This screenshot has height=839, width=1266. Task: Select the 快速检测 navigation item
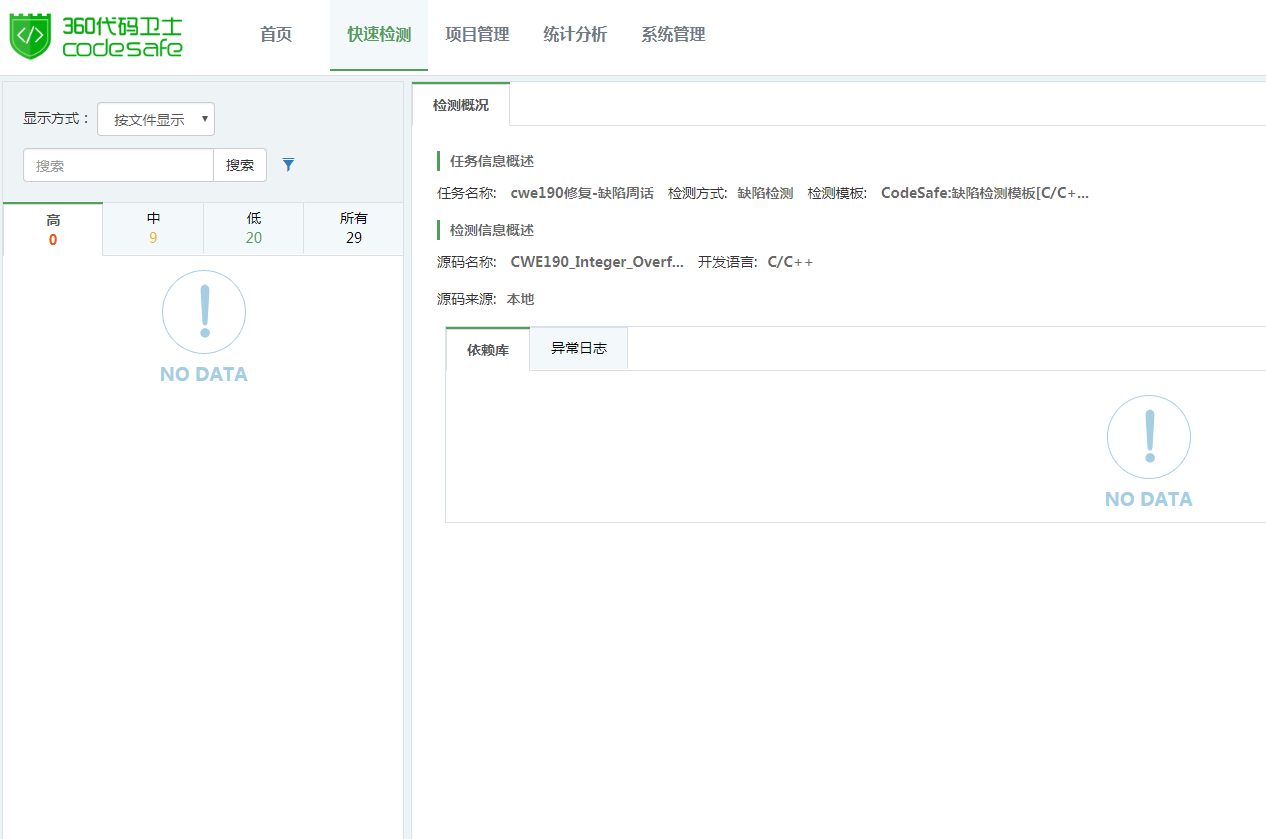[379, 35]
